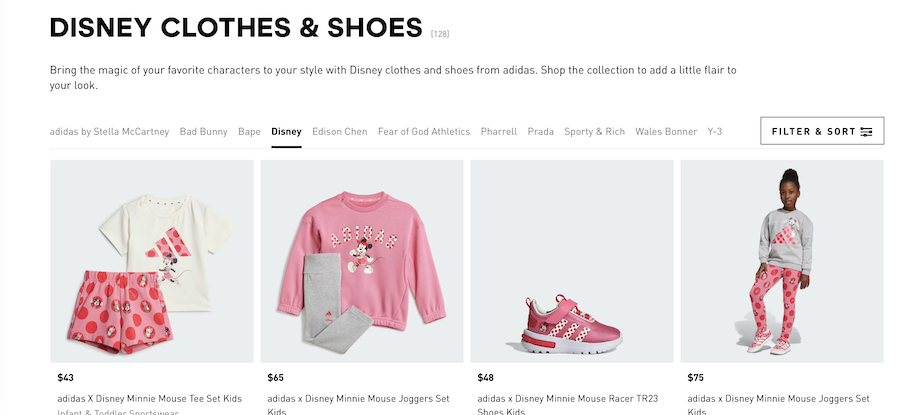Go to the Y-3 tab

(714, 131)
